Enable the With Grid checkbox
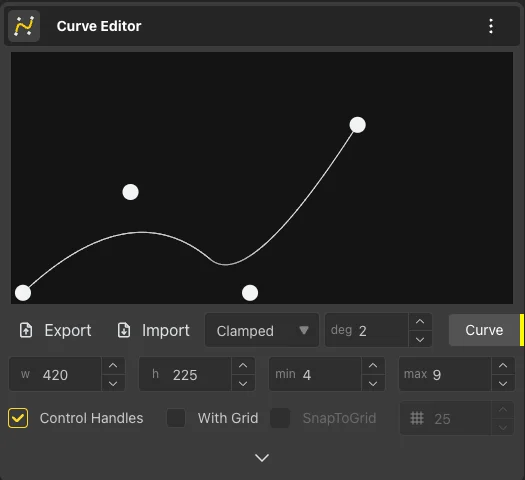Viewport: 525px width, 480px height. coord(176,418)
